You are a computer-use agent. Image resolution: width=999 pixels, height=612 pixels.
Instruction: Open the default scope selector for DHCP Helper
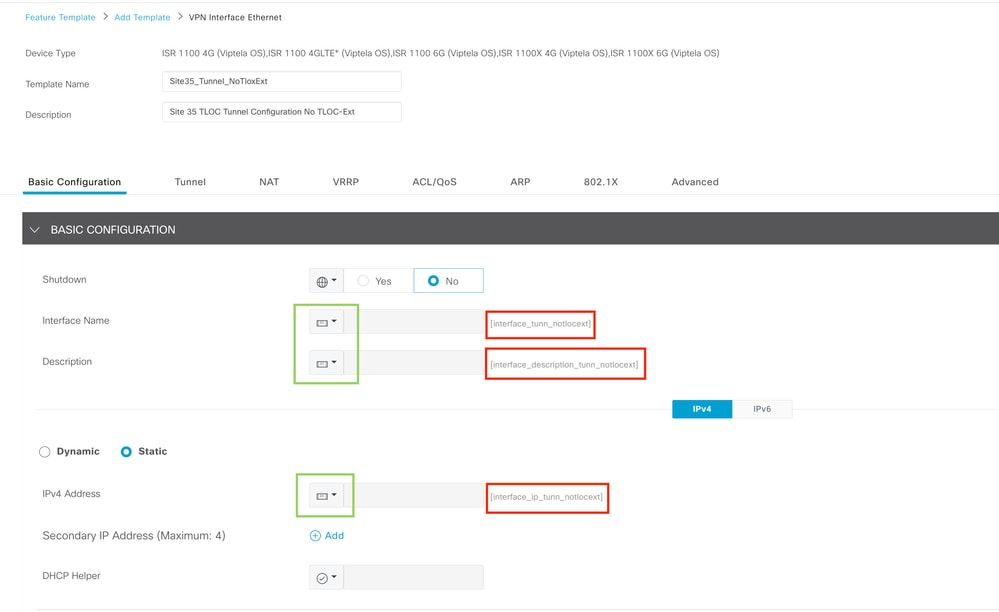point(325,576)
